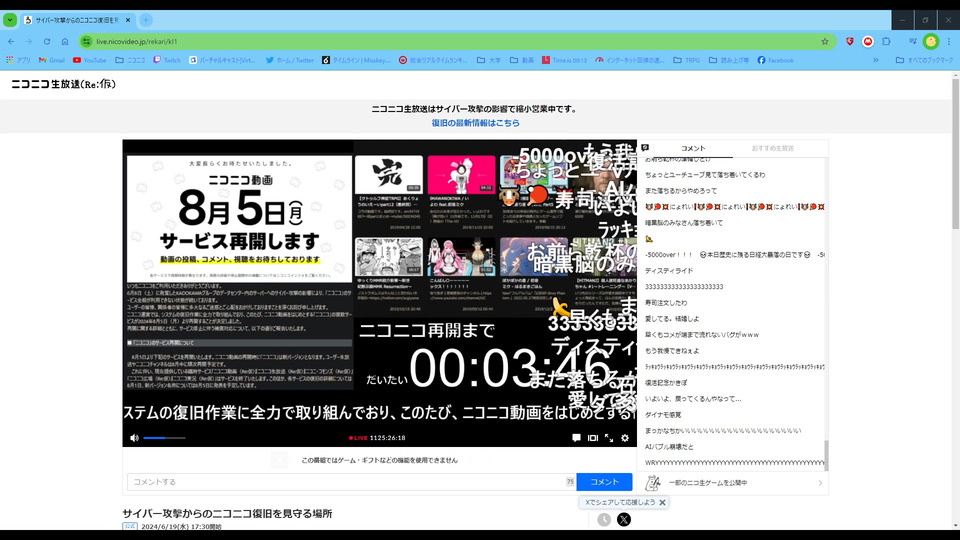This screenshot has width=960, height=540.
Task: Click the comment panel icon beside コメント tab
Action: point(645,148)
